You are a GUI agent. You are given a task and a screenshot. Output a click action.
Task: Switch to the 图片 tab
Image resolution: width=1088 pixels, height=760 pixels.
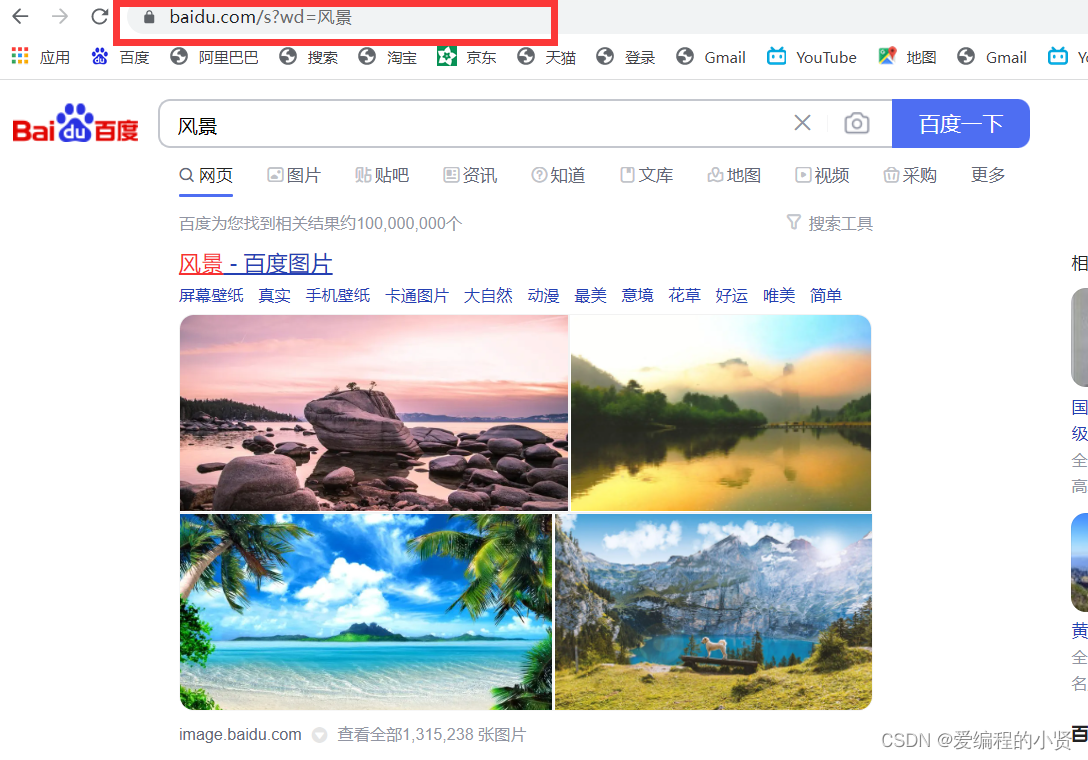[294, 175]
